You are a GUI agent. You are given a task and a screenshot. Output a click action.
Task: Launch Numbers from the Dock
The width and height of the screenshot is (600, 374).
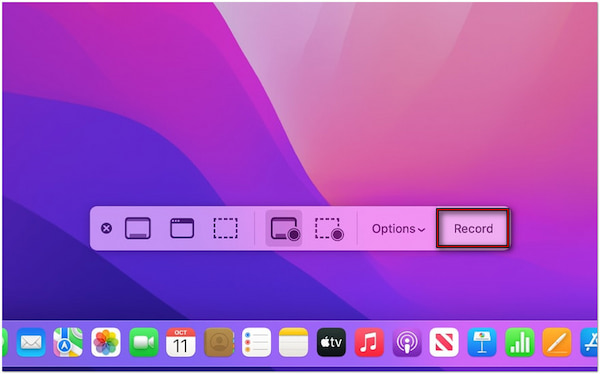(x=520, y=342)
